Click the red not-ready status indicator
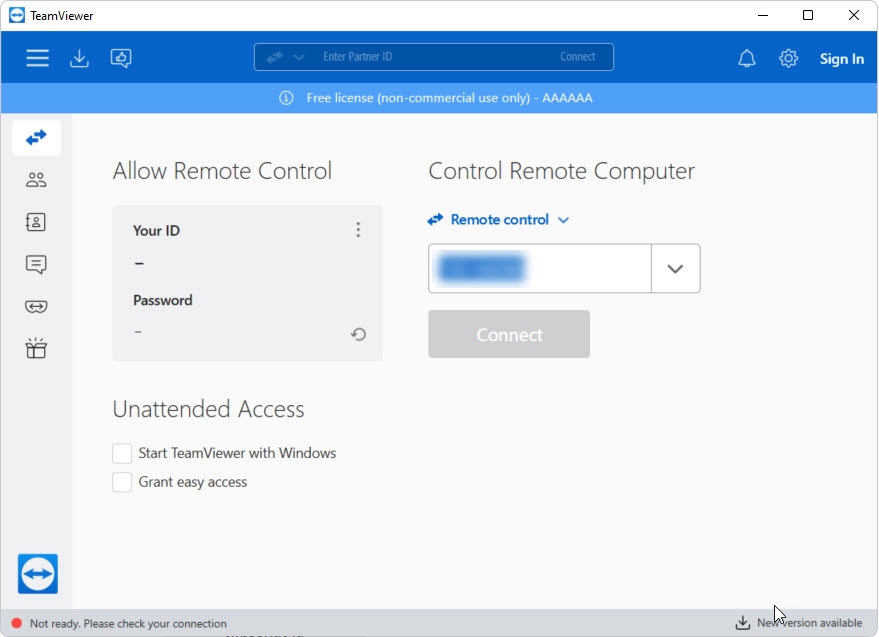879x637 pixels. point(17,623)
